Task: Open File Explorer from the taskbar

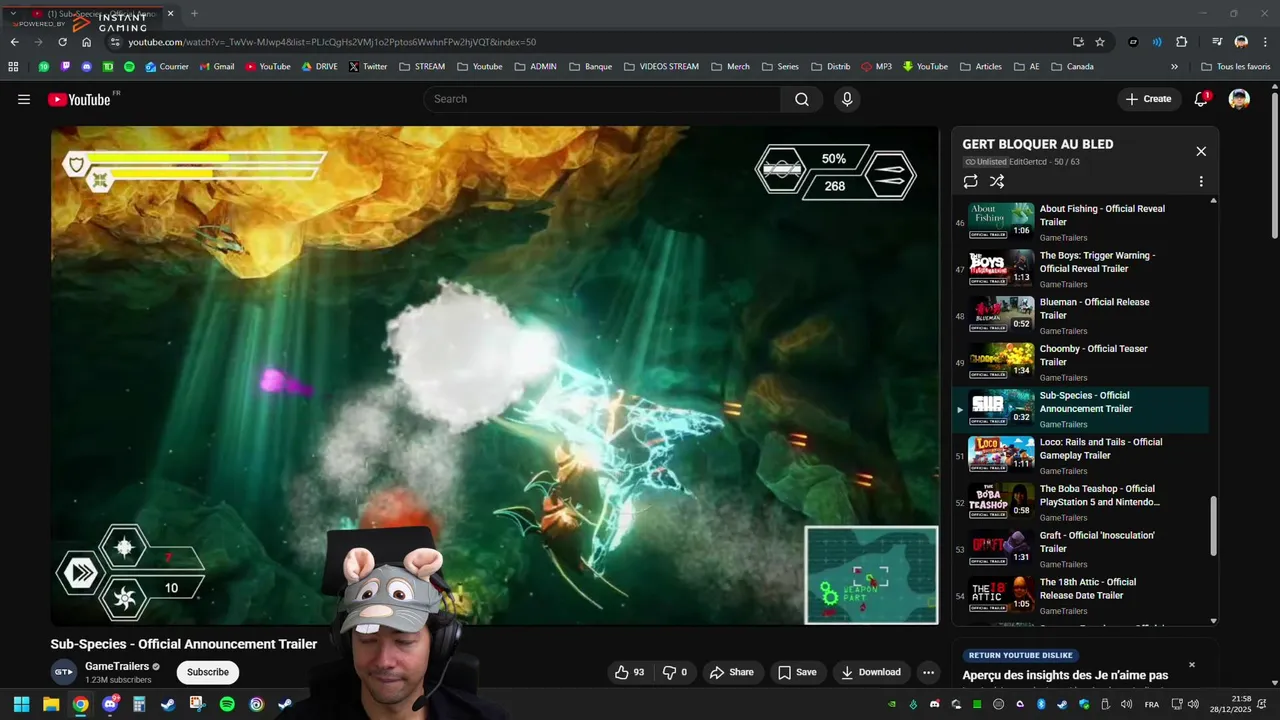Action: pos(51,704)
